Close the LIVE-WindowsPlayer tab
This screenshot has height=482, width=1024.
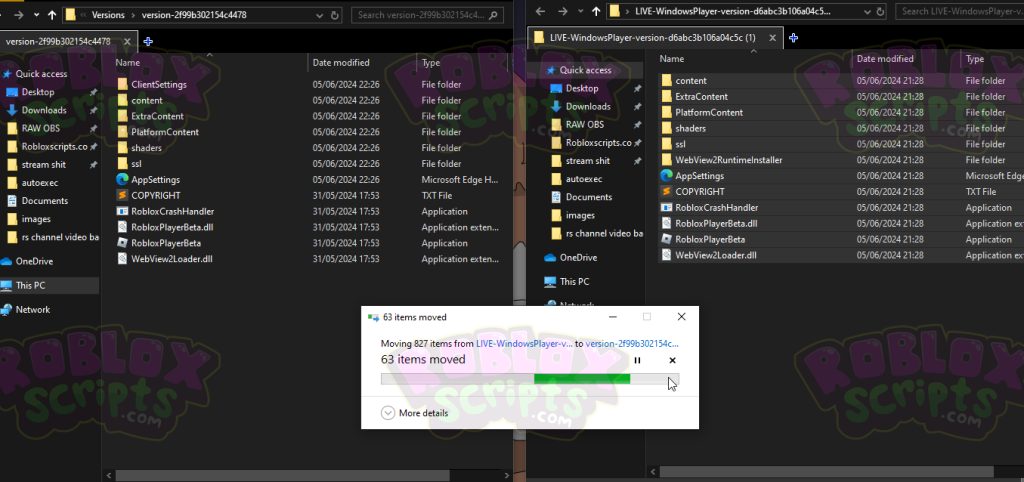pyautogui.click(x=773, y=38)
